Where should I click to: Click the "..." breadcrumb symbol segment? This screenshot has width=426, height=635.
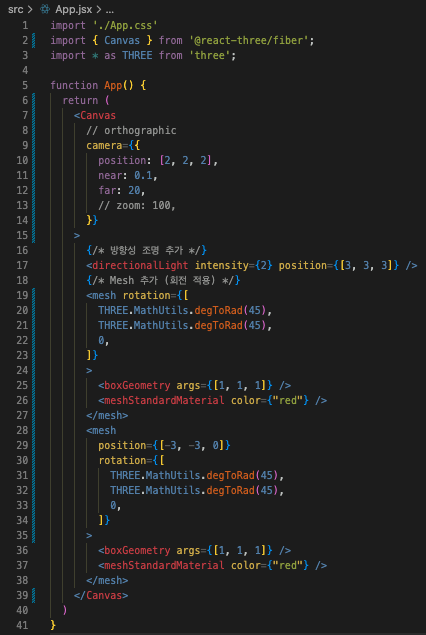point(109,10)
